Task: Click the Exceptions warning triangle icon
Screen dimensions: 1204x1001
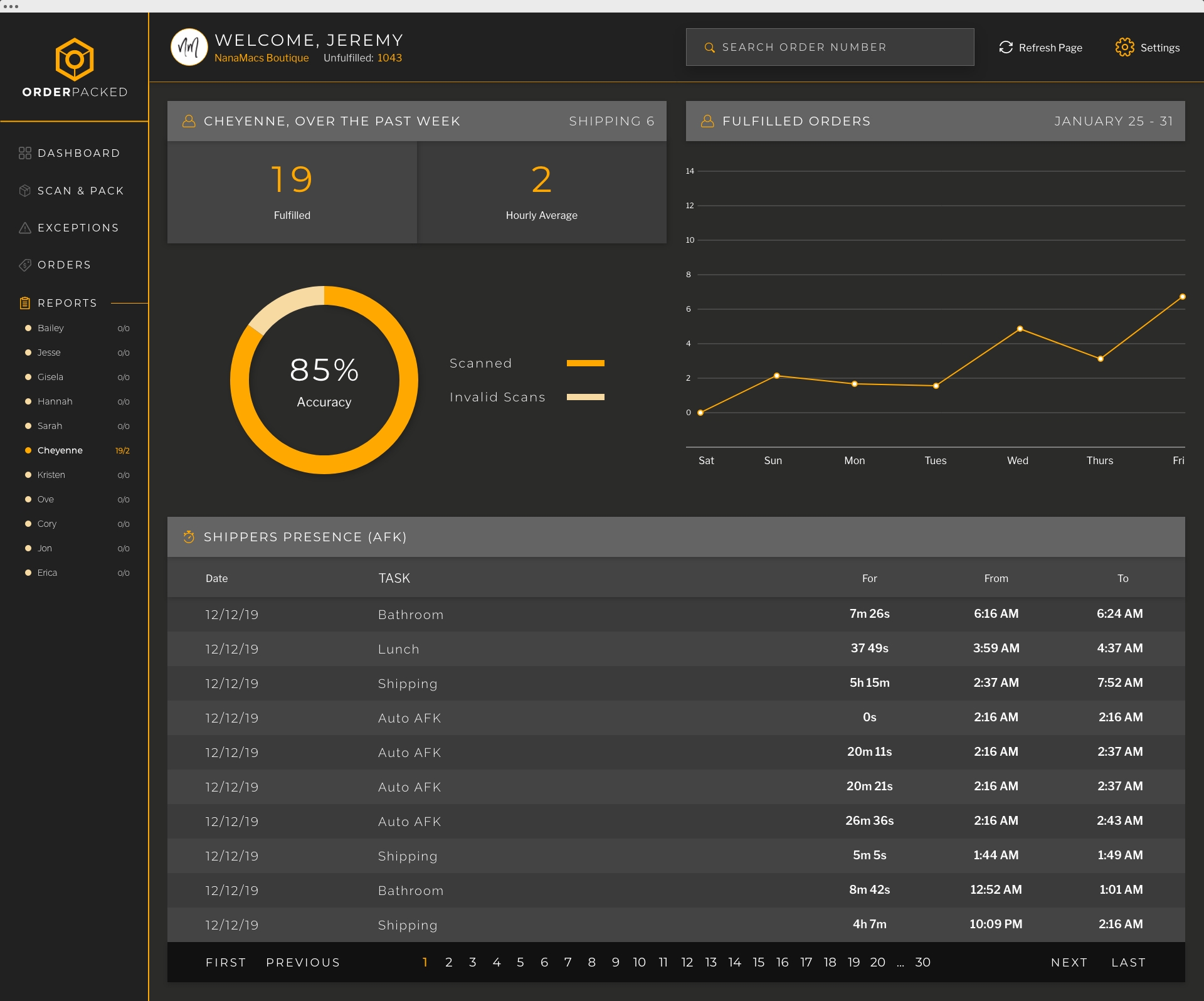Action: coord(25,228)
